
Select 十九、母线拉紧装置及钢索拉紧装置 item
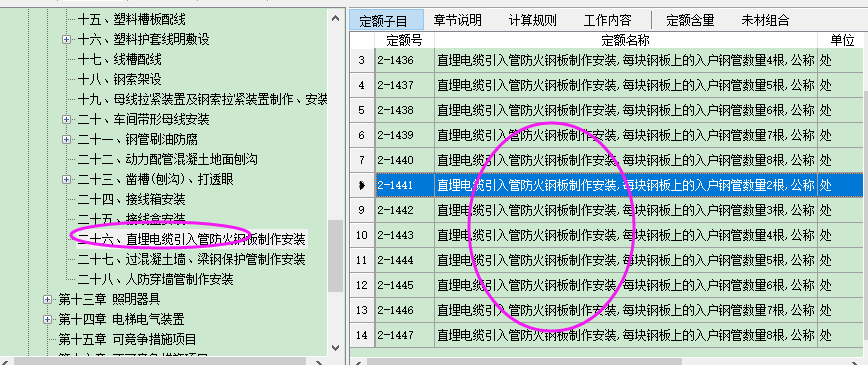tap(202, 100)
